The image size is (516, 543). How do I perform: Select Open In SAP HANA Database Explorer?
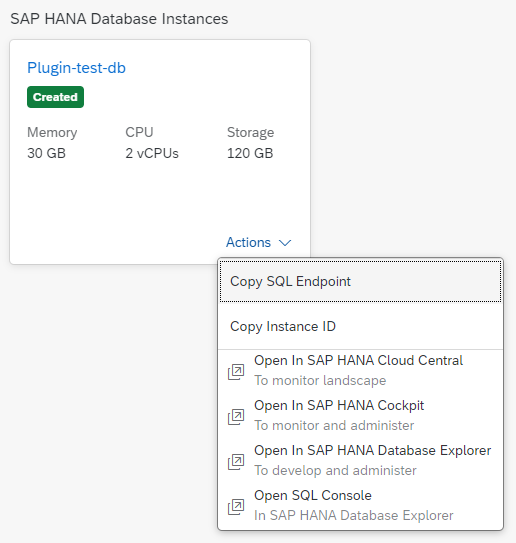(x=361, y=461)
